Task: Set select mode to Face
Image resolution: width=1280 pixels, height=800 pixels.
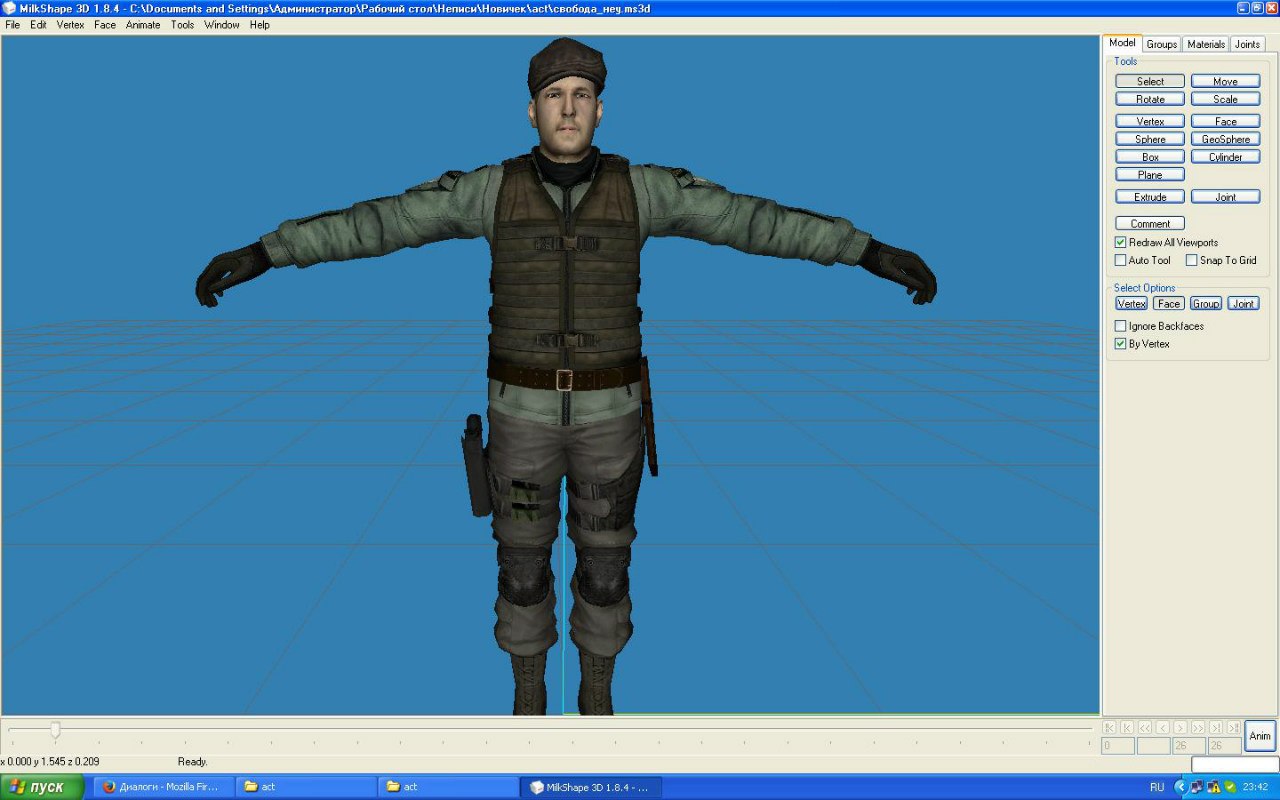Action: tap(1168, 304)
